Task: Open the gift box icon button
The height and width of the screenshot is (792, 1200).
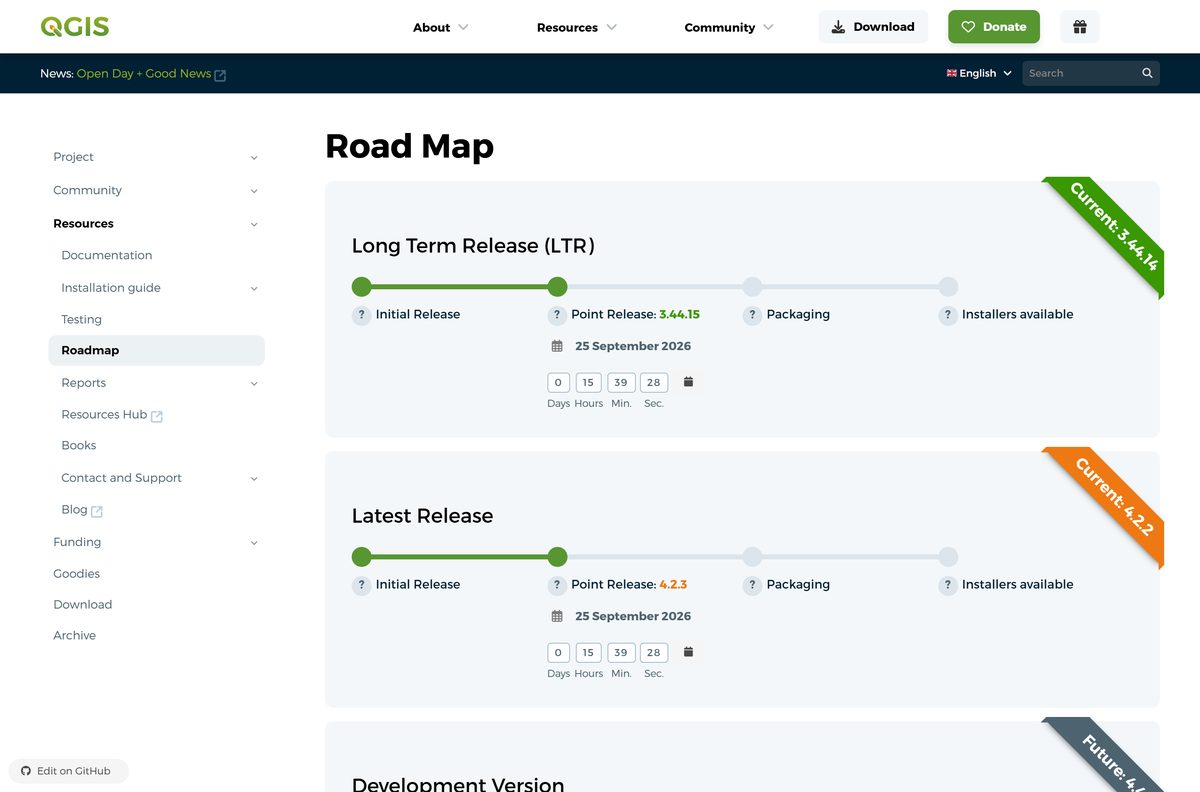Action: 1080,27
